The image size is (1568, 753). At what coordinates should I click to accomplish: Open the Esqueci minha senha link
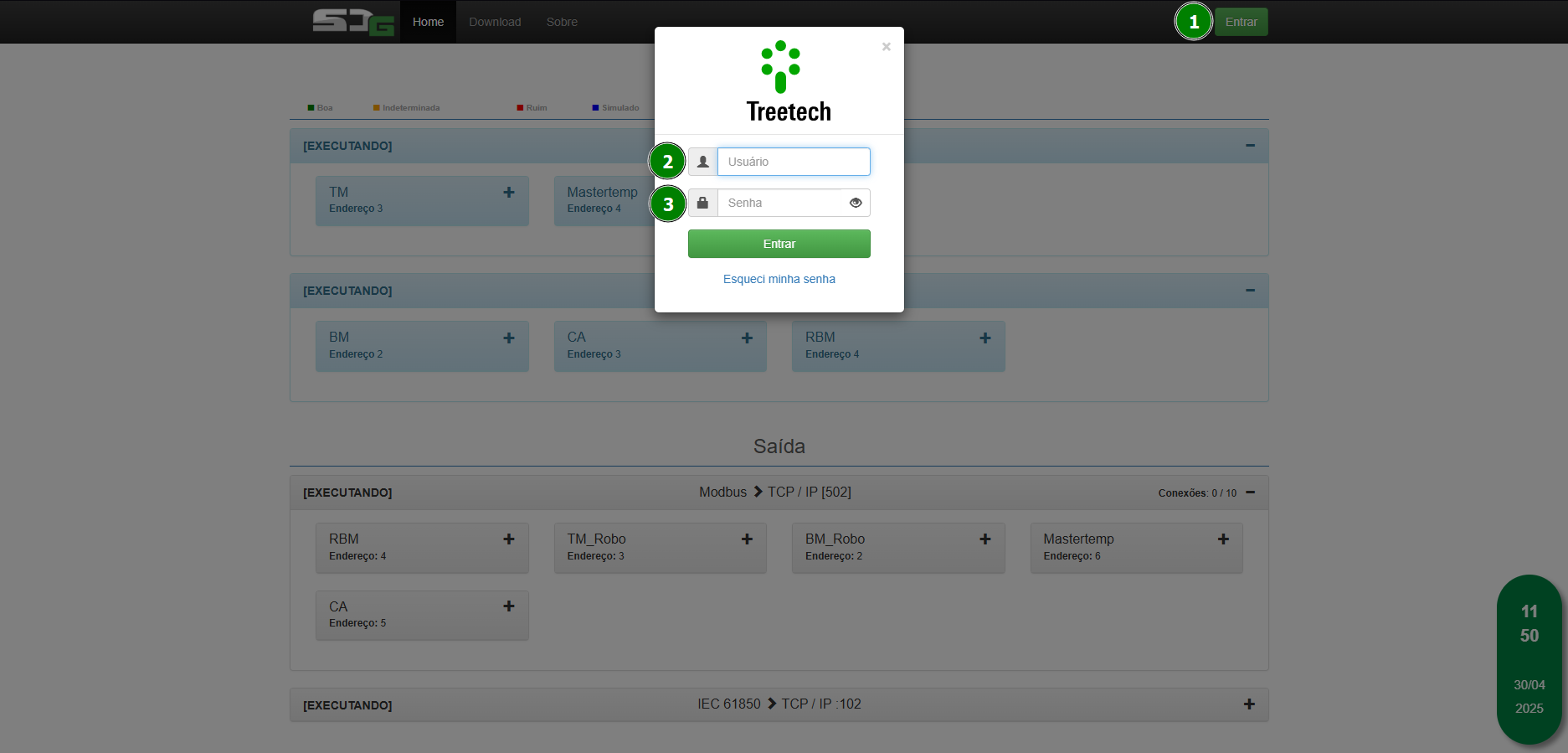779,279
